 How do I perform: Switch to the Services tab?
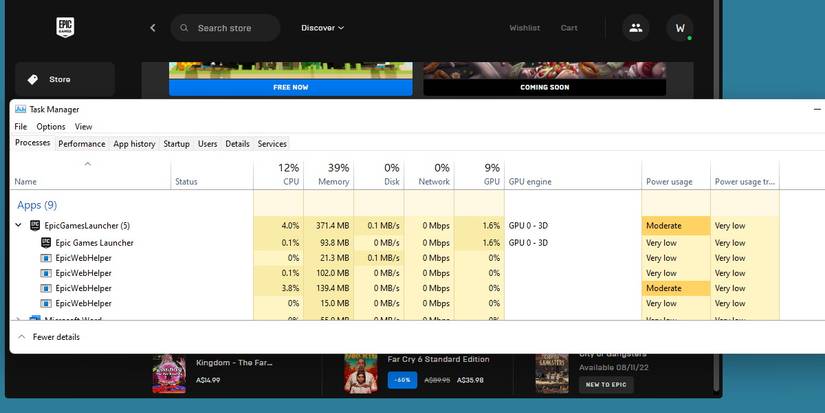pos(272,144)
